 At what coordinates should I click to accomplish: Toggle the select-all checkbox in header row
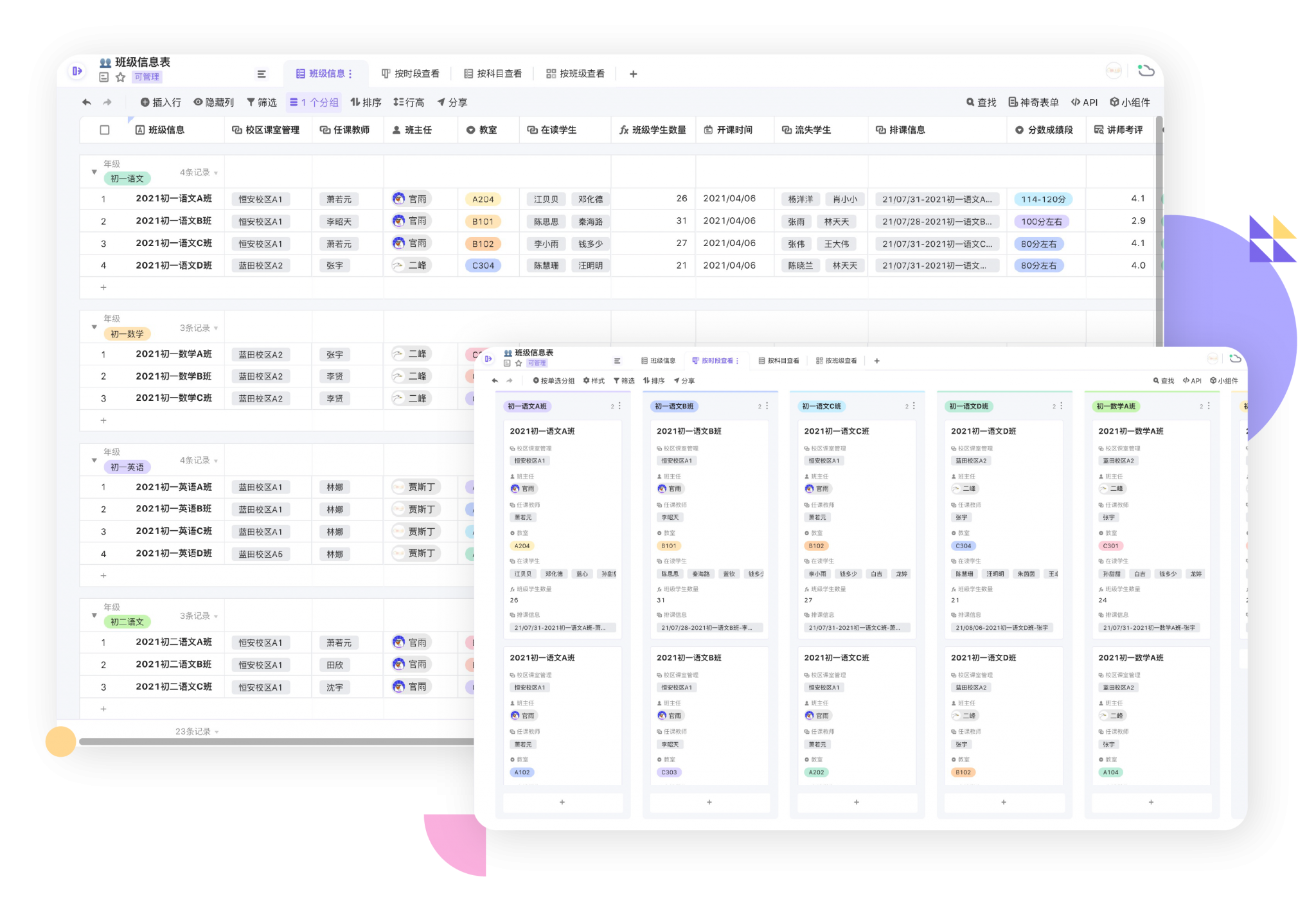tap(105, 130)
